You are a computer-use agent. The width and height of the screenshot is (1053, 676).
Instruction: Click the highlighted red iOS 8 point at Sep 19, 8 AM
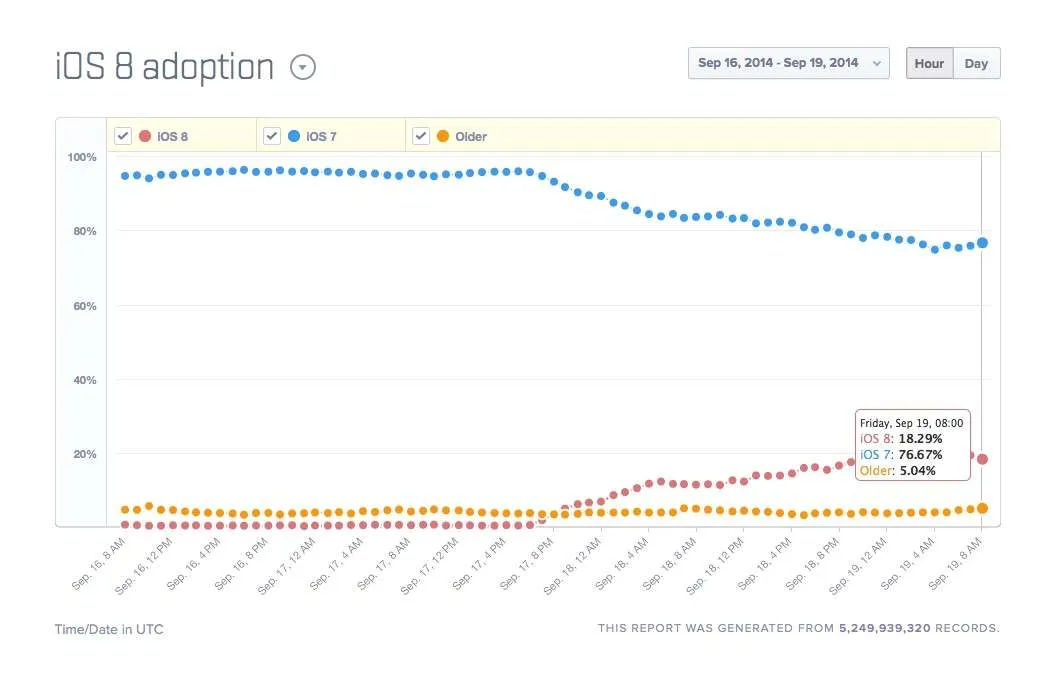[982, 459]
